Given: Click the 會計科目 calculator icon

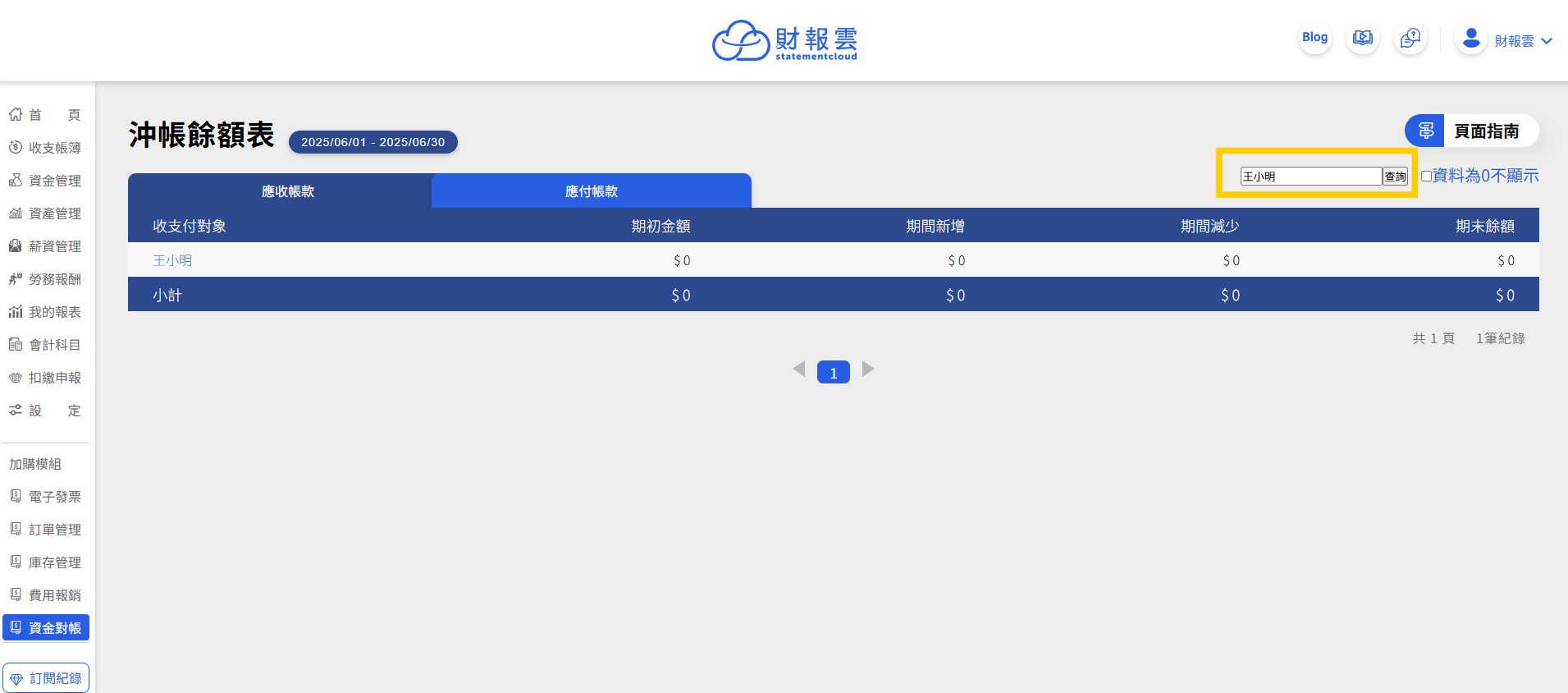Looking at the screenshot, I should (x=16, y=344).
